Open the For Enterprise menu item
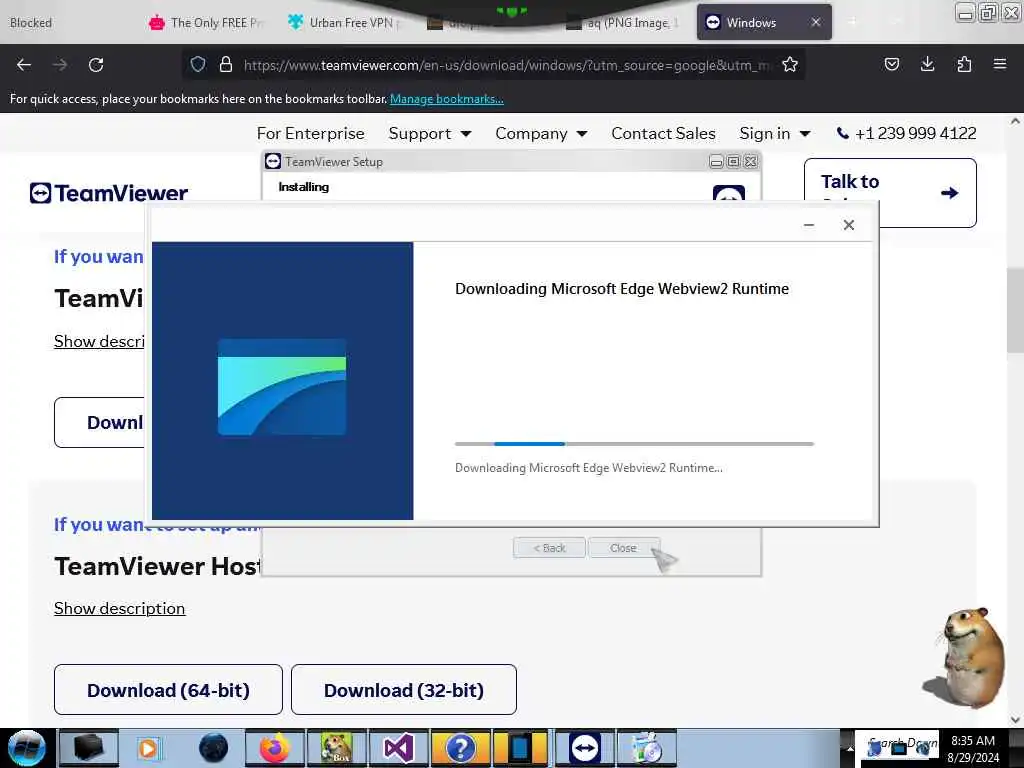Image resolution: width=1024 pixels, height=768 pixels. coord(311,133)
